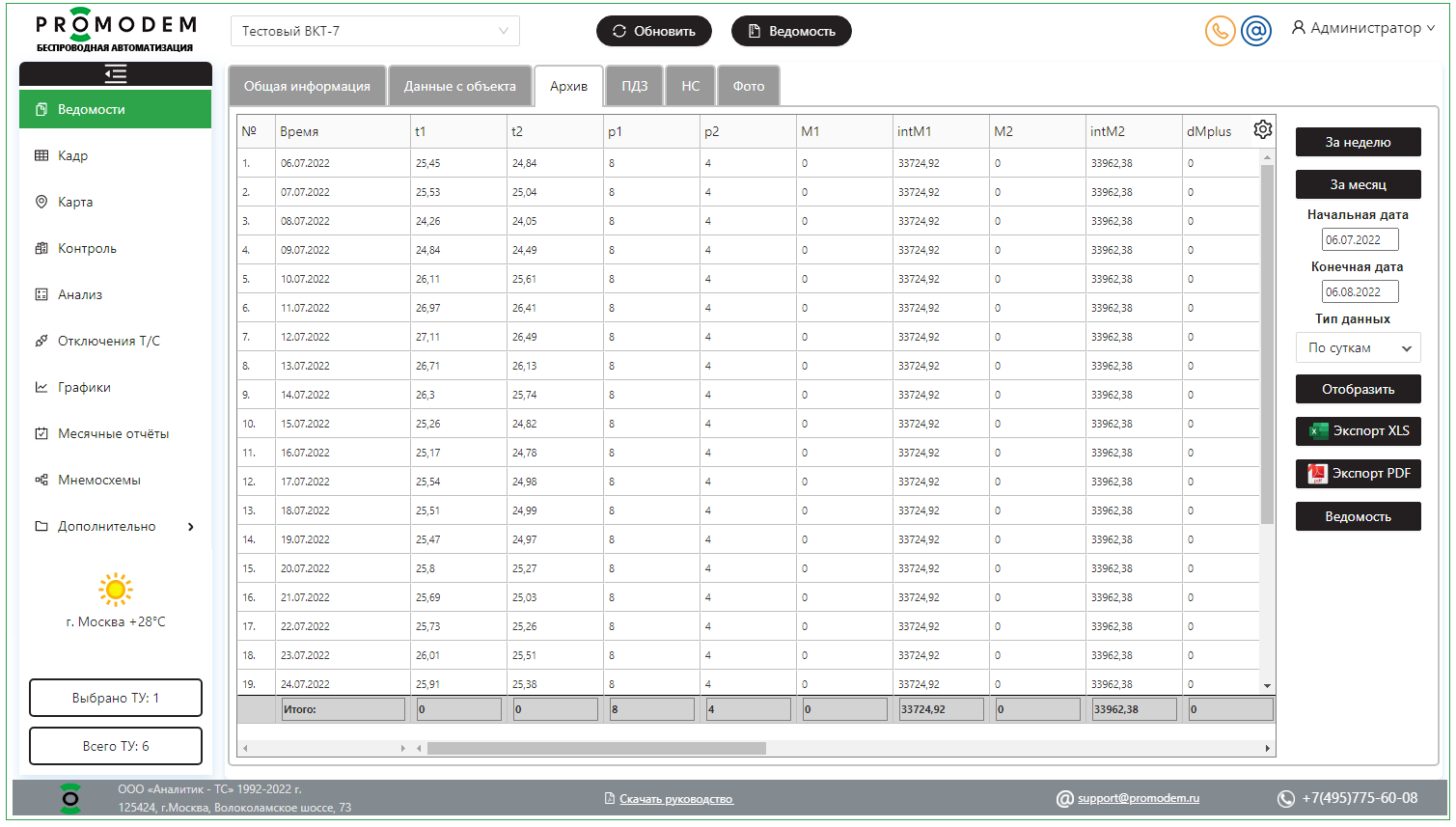Viewport: 1456px width, 827px height.
Task: Open Скачать руководство link
Action: [676, 799]
